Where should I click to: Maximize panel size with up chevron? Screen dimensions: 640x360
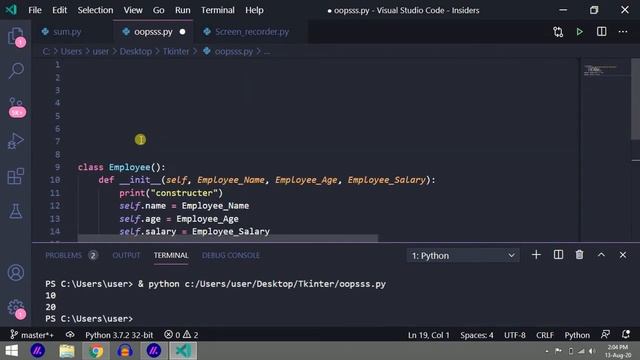click(601, 255)
